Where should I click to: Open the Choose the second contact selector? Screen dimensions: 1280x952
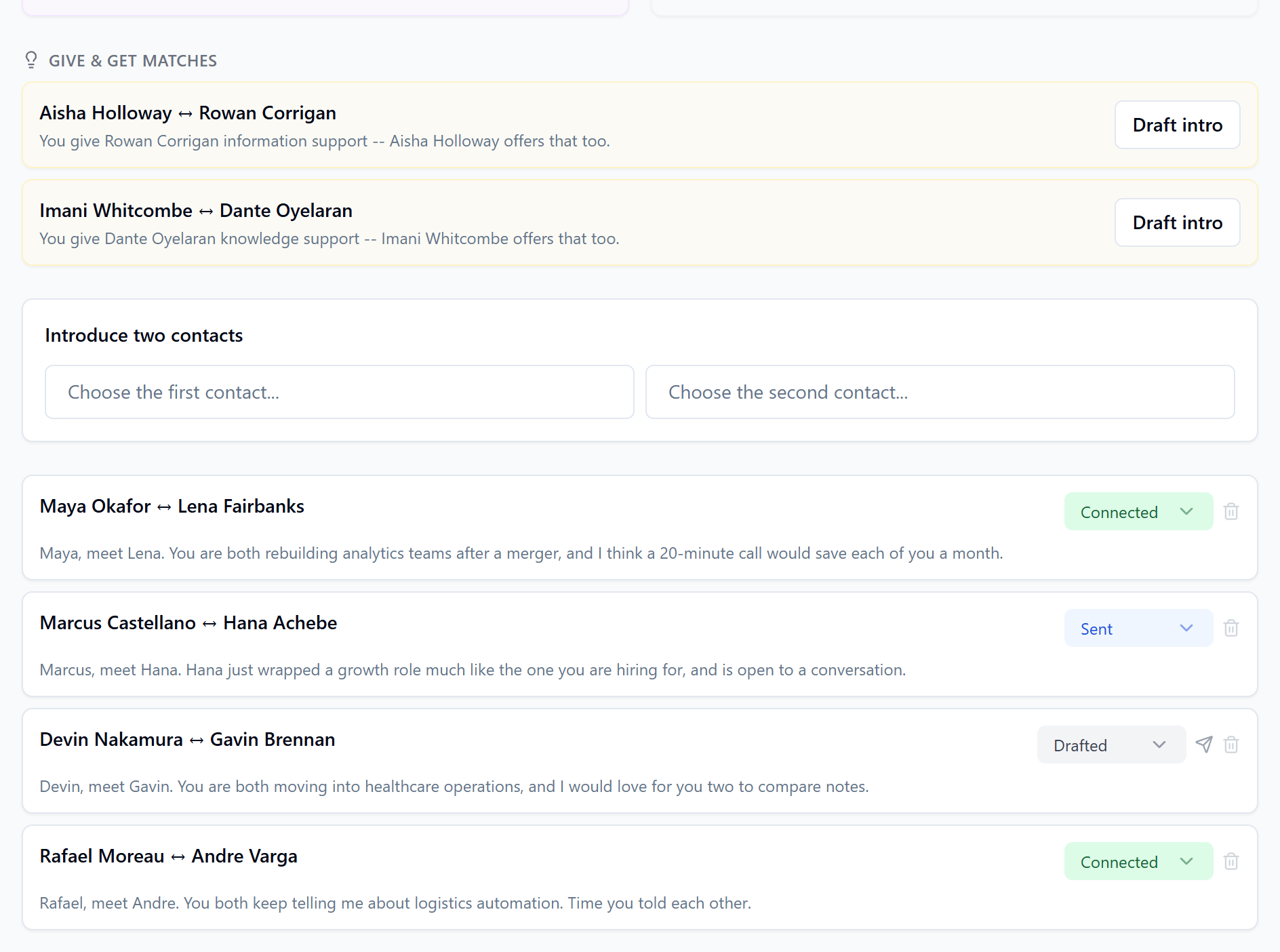(x=940, y=392)
